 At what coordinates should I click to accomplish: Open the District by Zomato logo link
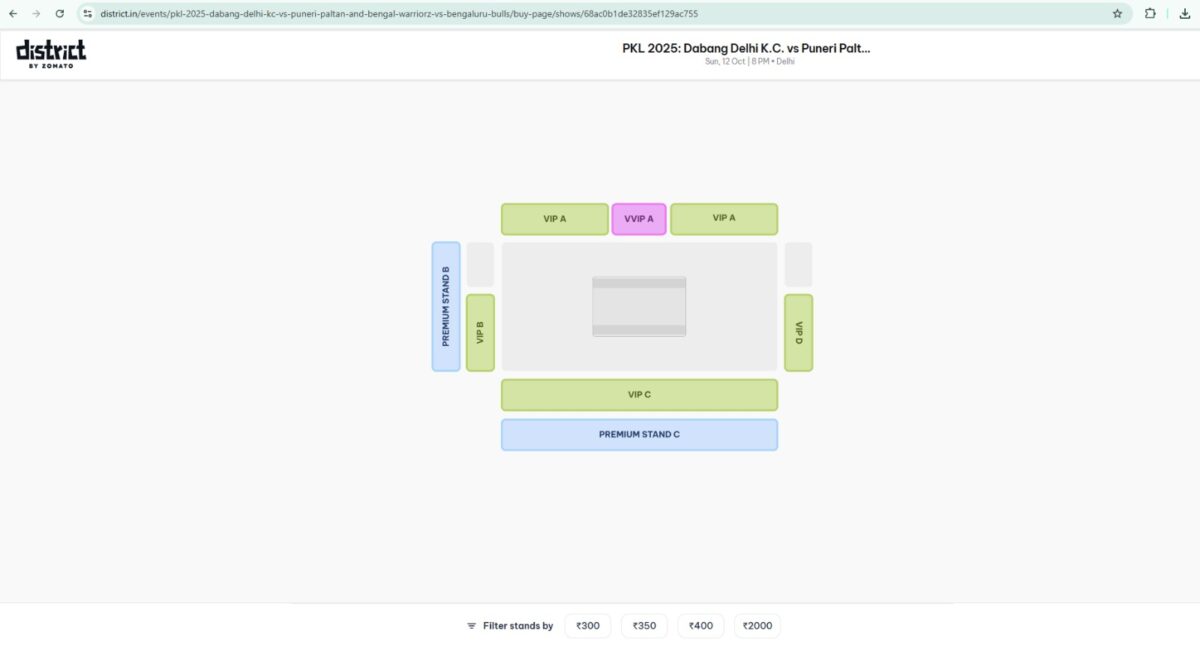50,53
